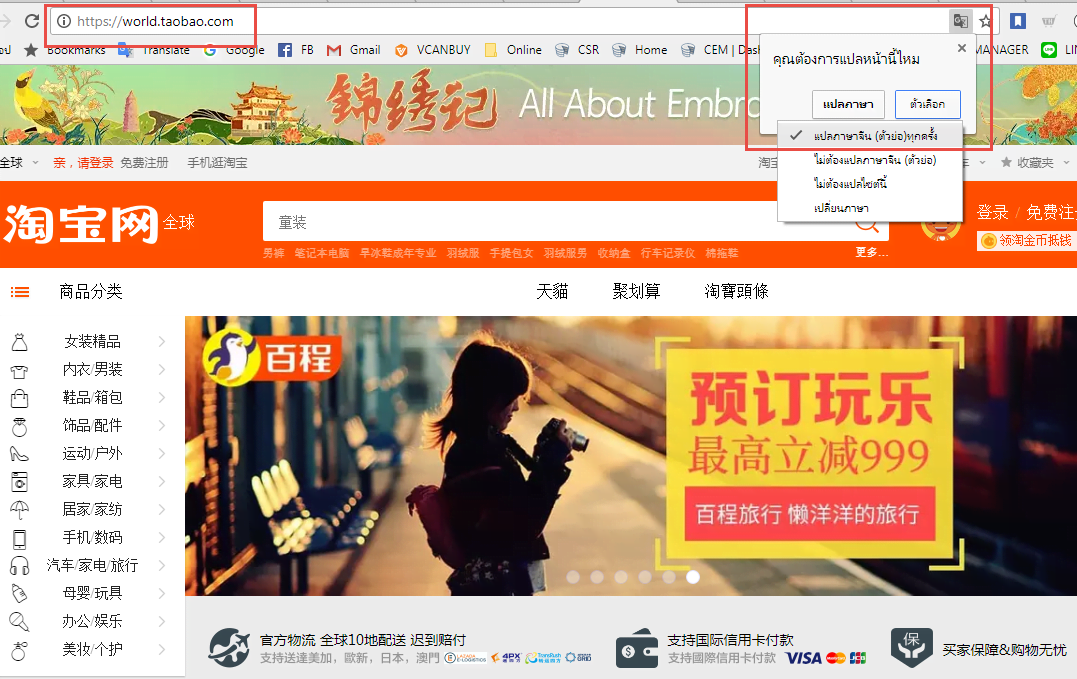Search the hot keyword 手提包女
Image resolution: width=1077 pixels, height=679 pixels.
[x=512, y=253]
